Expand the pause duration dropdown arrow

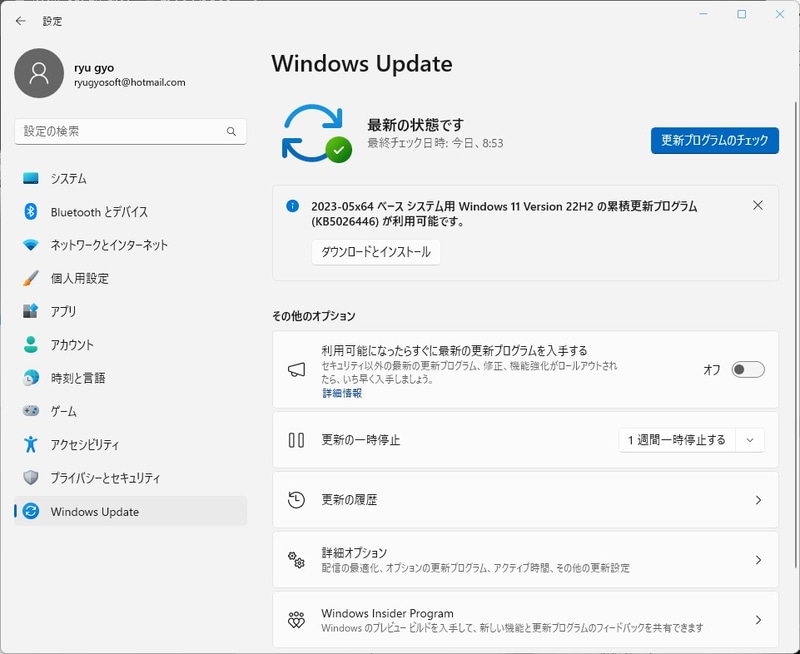[x=750, y=440]
